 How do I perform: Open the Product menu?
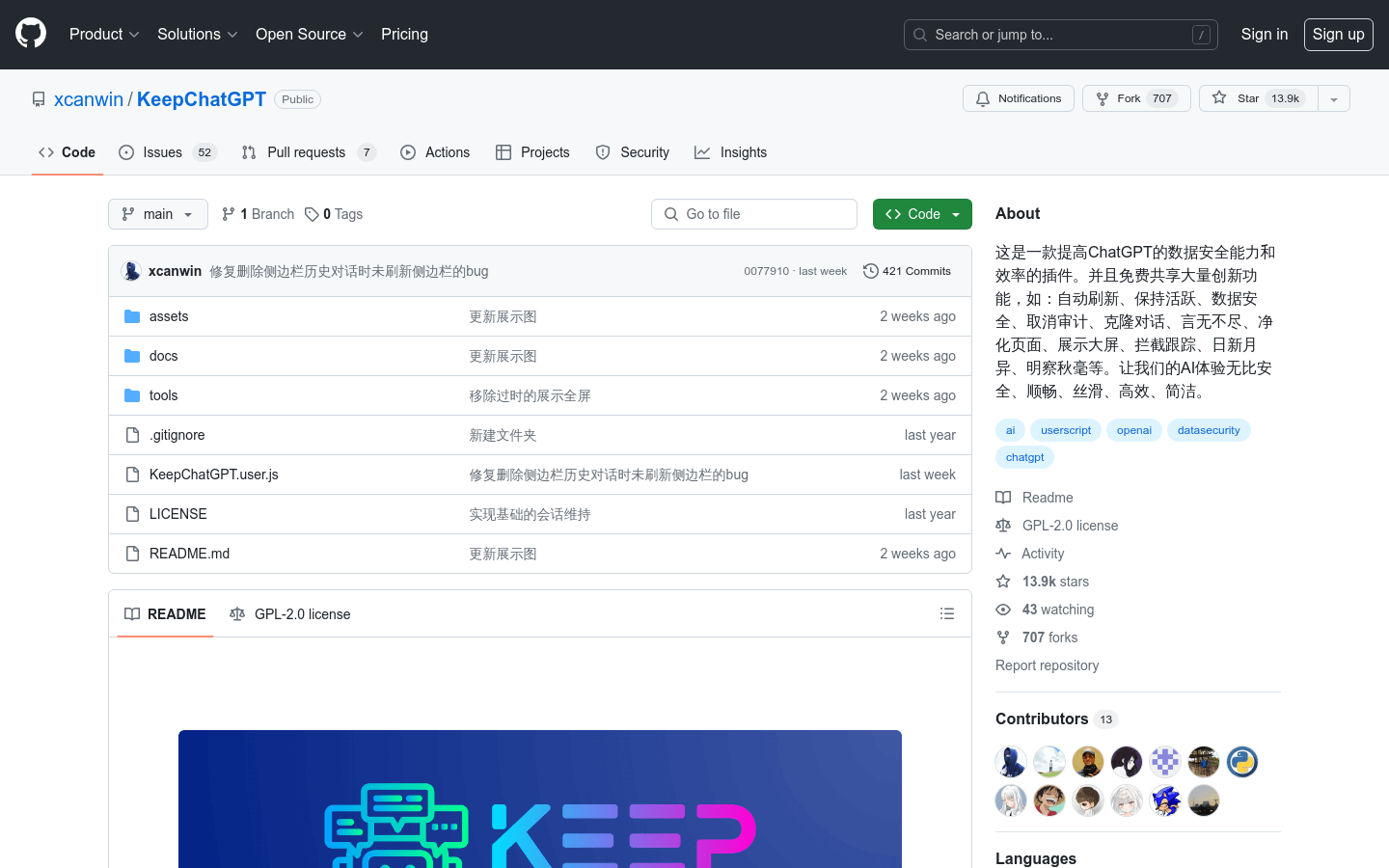pyautogui.click(x=104, y=34)
